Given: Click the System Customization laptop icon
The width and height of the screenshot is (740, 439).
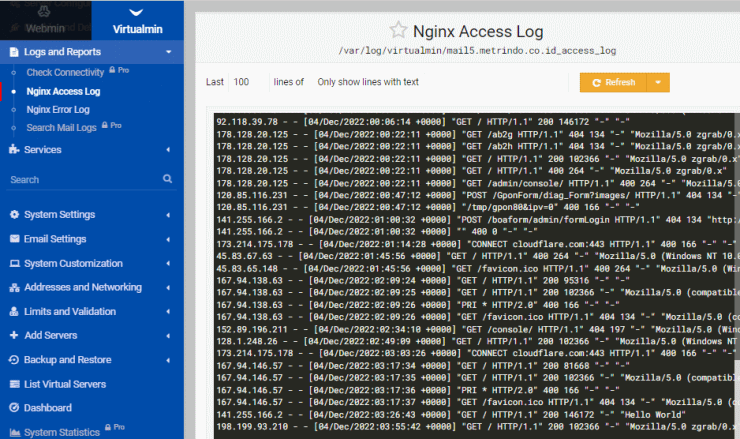Looking at the screenshot, I should tap(15, 263).
